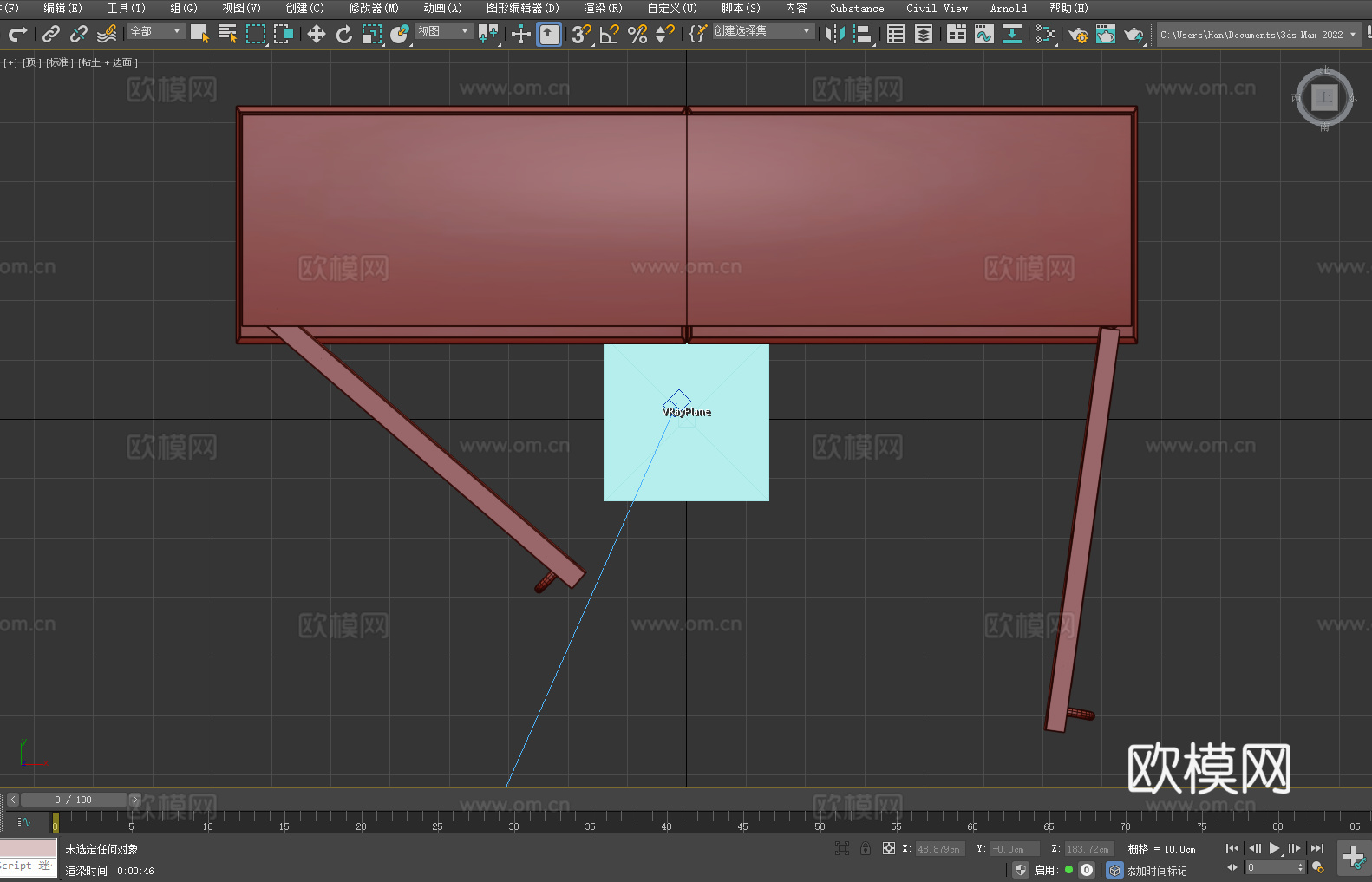Toggle the Ribbon display icon
Screen dimensions: 1372x882
coord(957,34)
